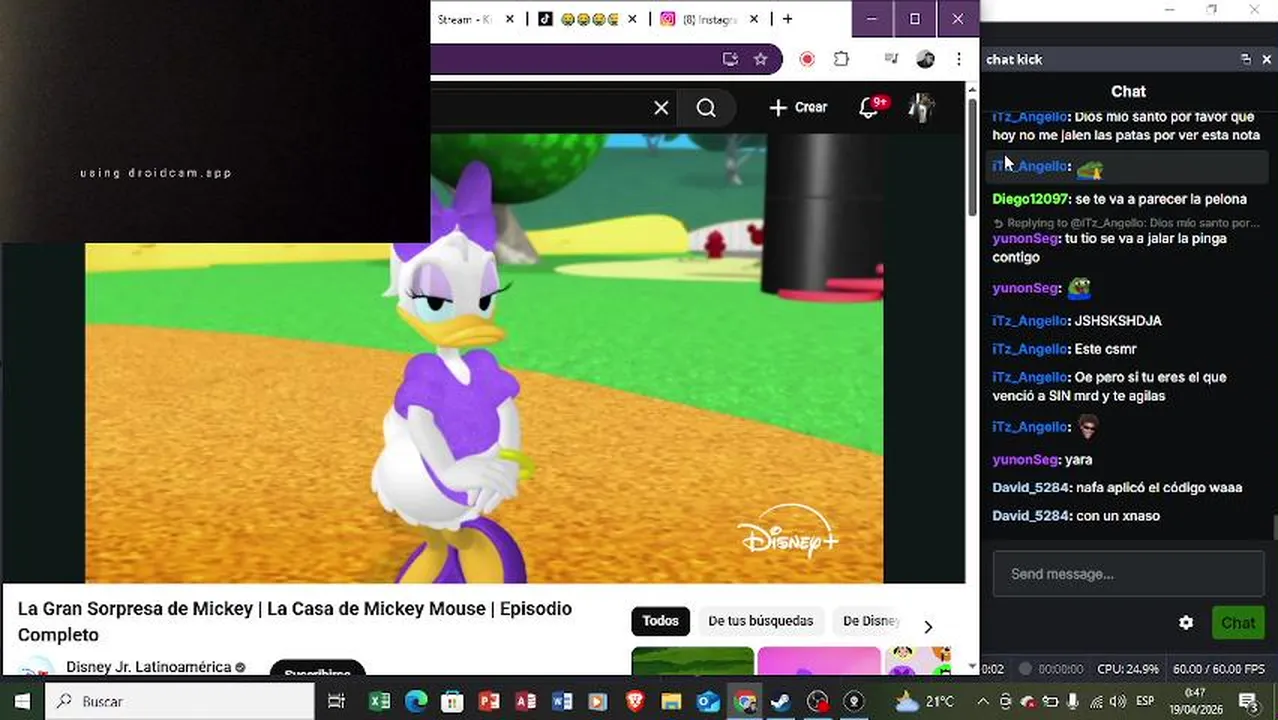Viewport: 1278px width, 720px height.
Task: Open Chrome media controls icon
Action: tap(891, 59)
